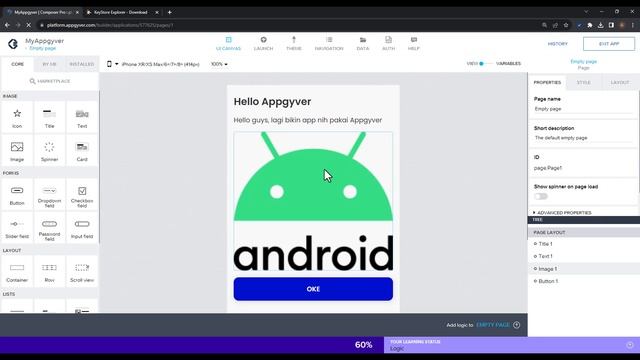Click the History button
Viewport: 640px width, 360px height.
coord(558,44)
